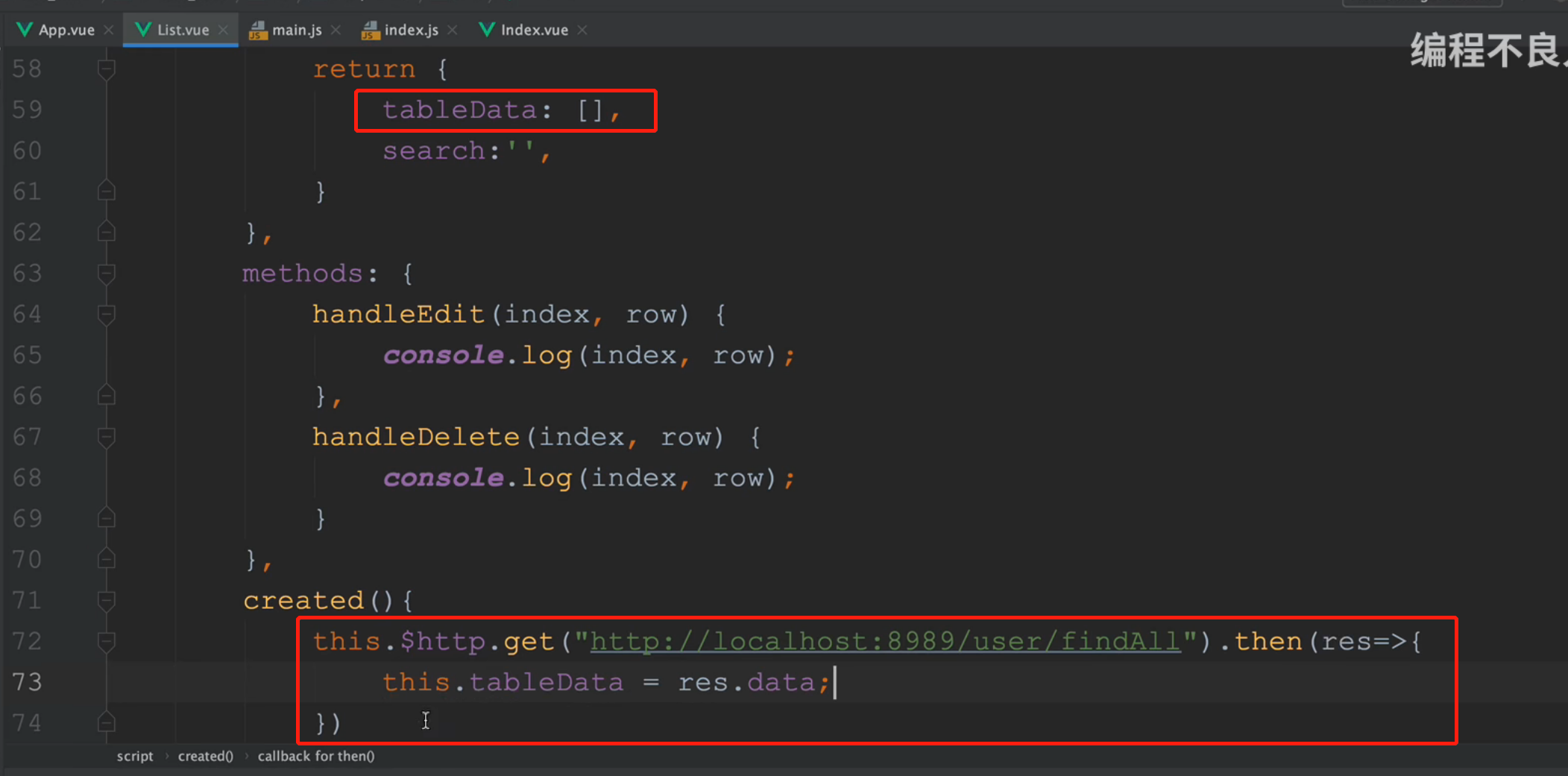Viewport: 1568px width, 776px height.
Task: Toggle fold end marker at line 66
Action: tap(107, 396)
